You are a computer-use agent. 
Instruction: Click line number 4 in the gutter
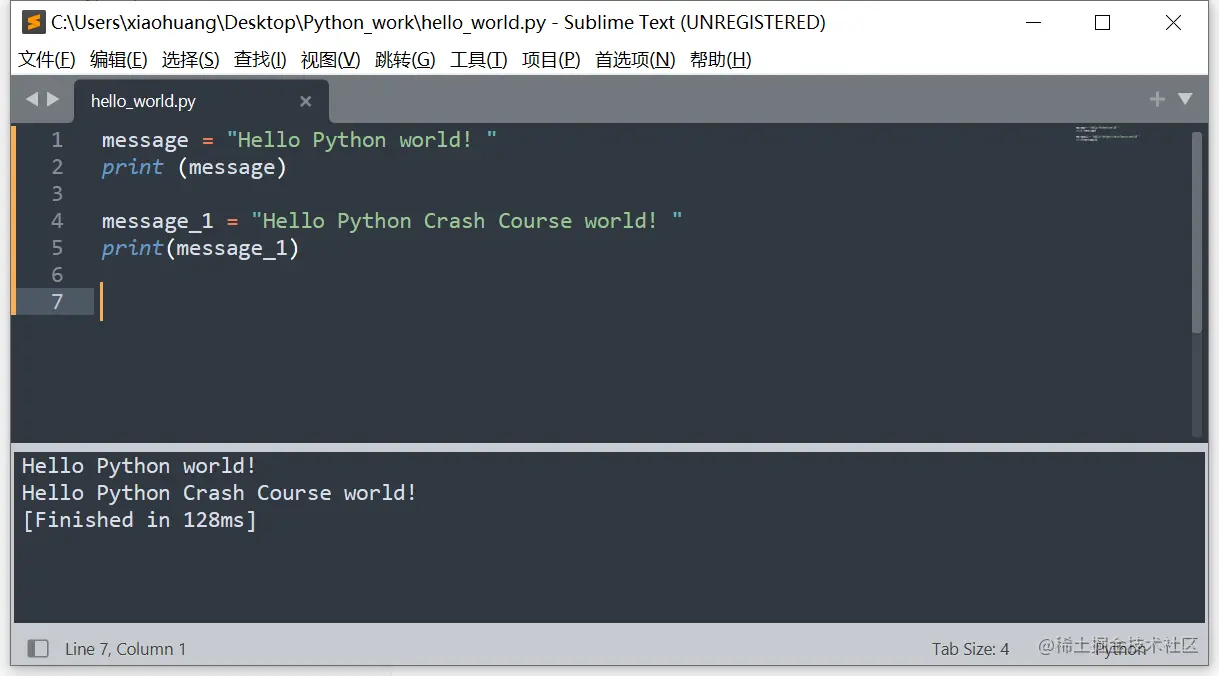57,221
